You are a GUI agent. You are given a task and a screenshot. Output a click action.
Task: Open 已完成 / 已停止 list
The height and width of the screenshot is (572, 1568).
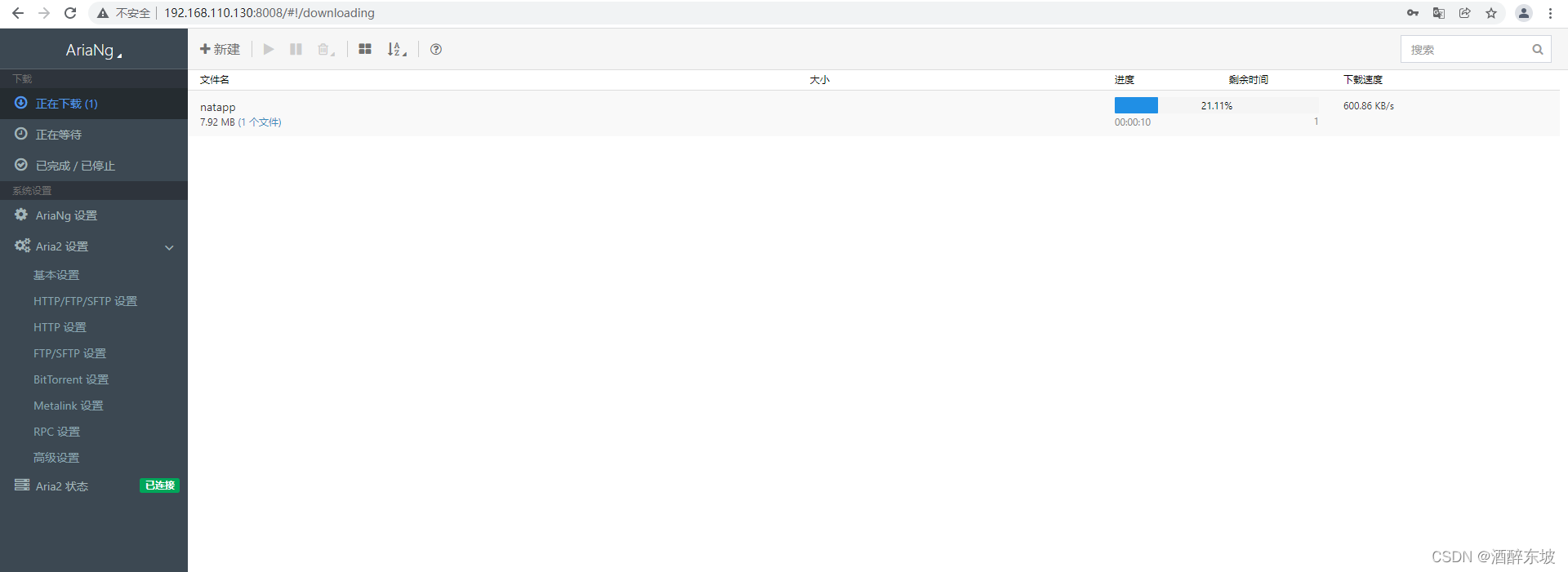tap(94, 166)
